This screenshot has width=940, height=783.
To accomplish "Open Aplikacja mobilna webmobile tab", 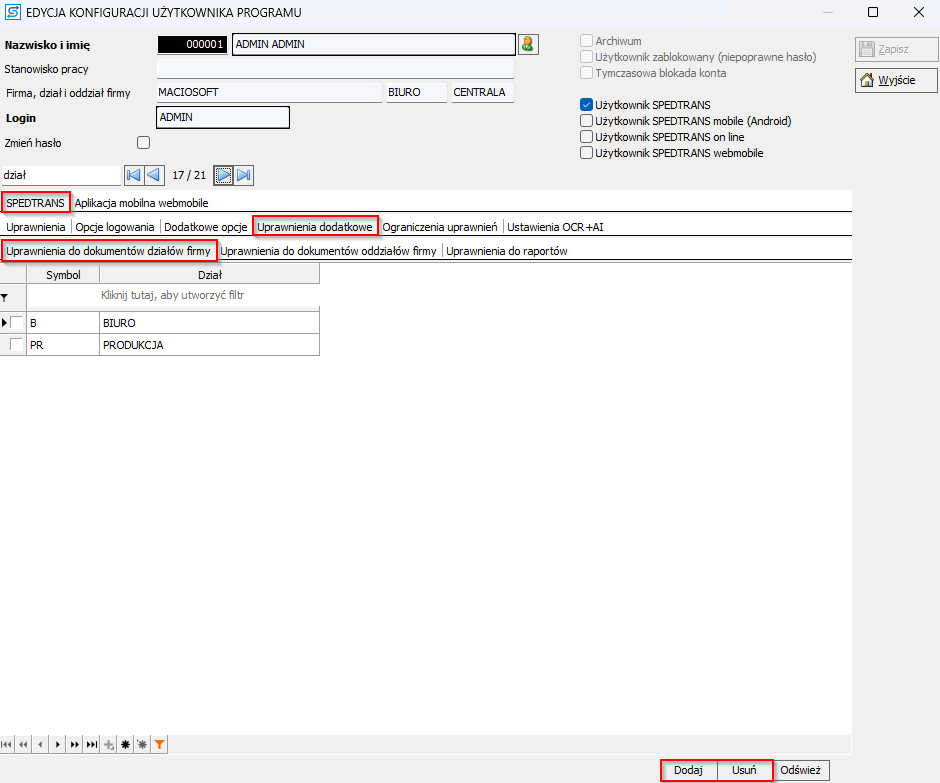I will [x=141, y=203].
